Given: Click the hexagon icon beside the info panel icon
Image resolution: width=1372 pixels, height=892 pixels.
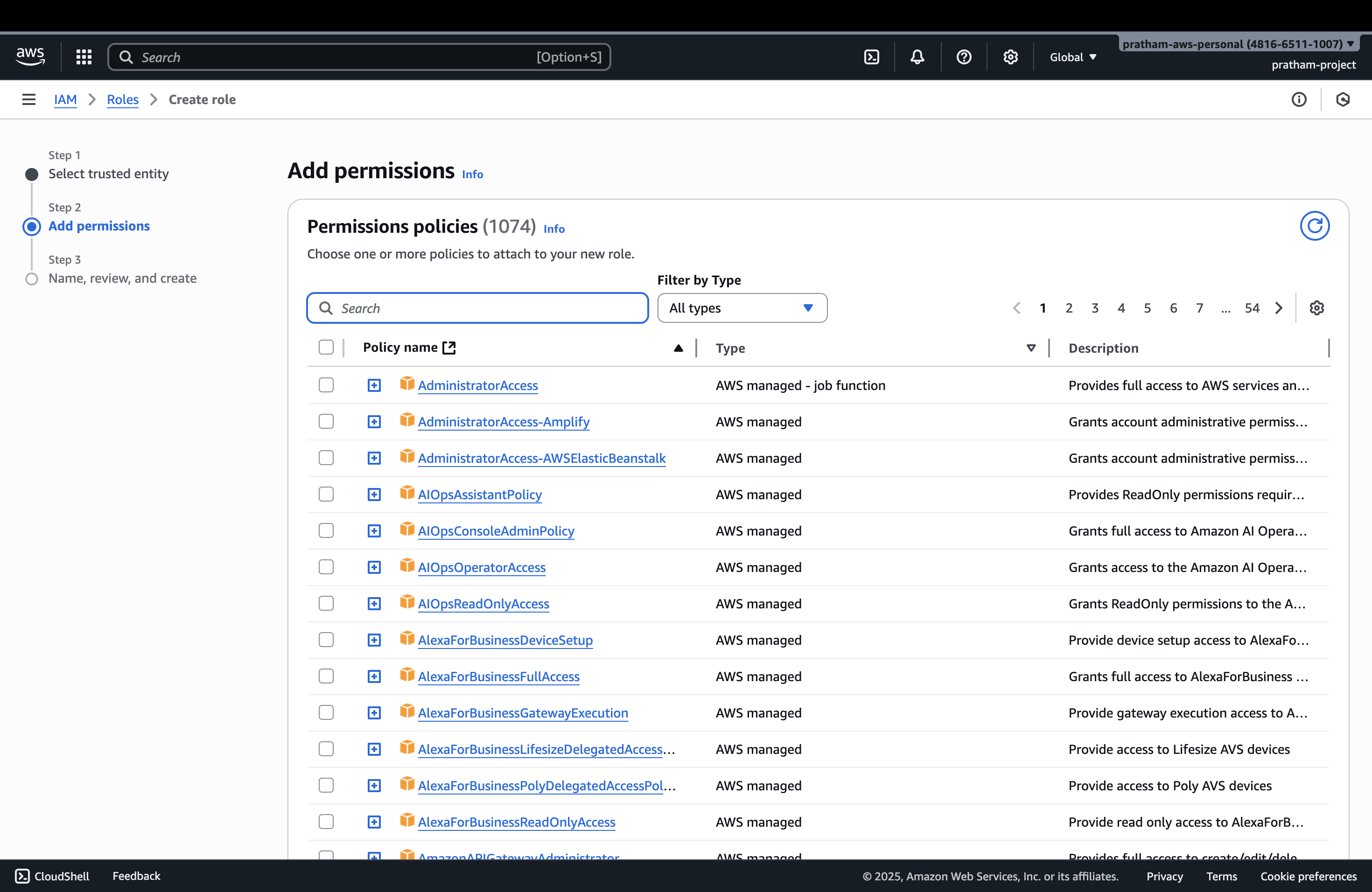Looking at the screenshot, I should [1343, 99].
